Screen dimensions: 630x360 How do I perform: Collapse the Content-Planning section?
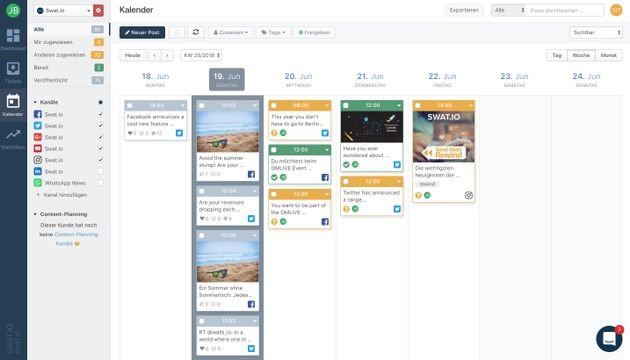(35, 214)
